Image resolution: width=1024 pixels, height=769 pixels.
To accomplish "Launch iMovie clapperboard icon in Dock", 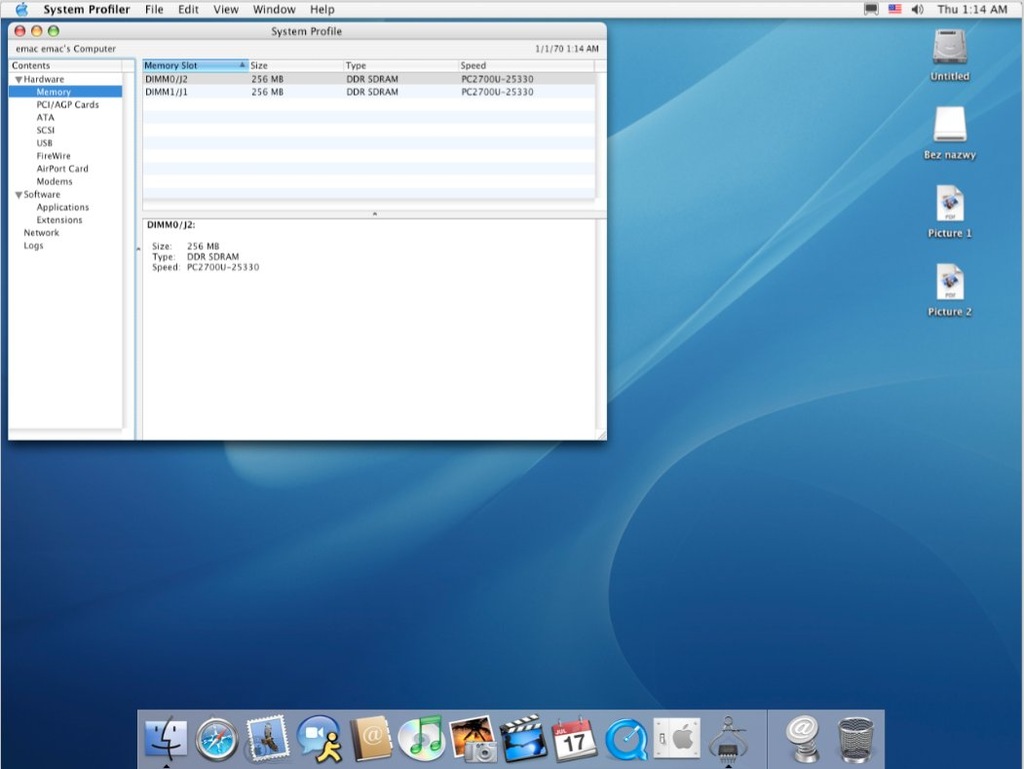I will click(524, 739).
